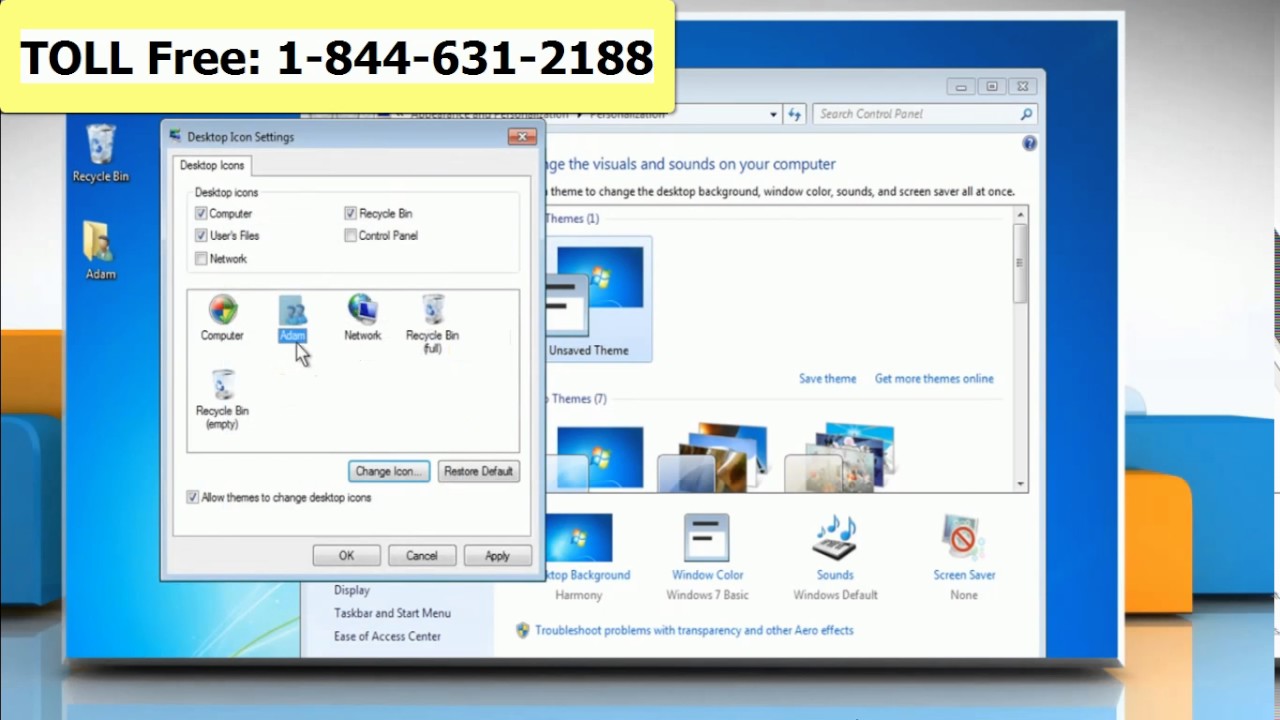
Task: Click the refresh button beside address bar
Action: click(x=794, y=114)
